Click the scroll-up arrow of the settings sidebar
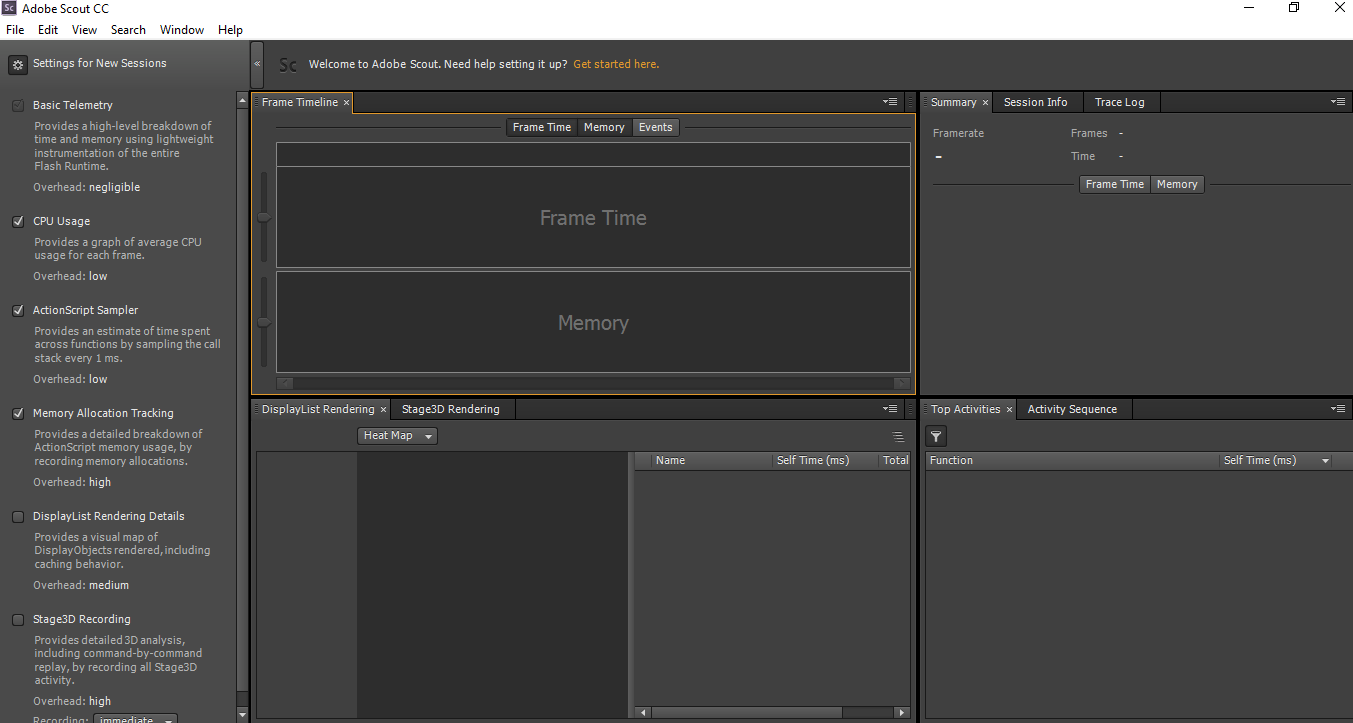The image size is (1353, 723). pos(242,101)
